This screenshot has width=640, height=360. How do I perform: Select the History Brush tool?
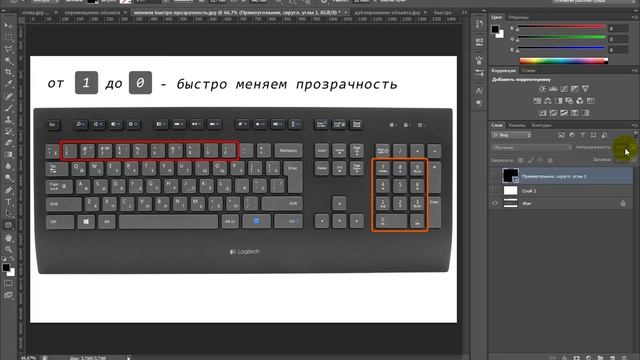(8, 131)
